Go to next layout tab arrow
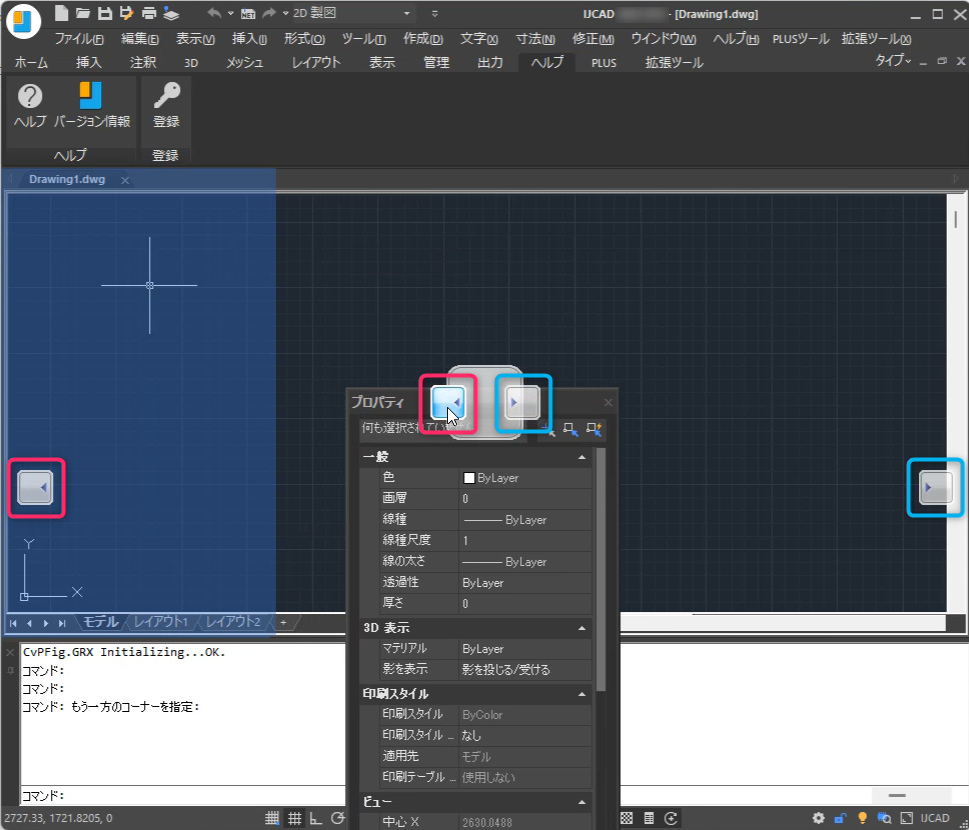 click(x=46, y=623)
